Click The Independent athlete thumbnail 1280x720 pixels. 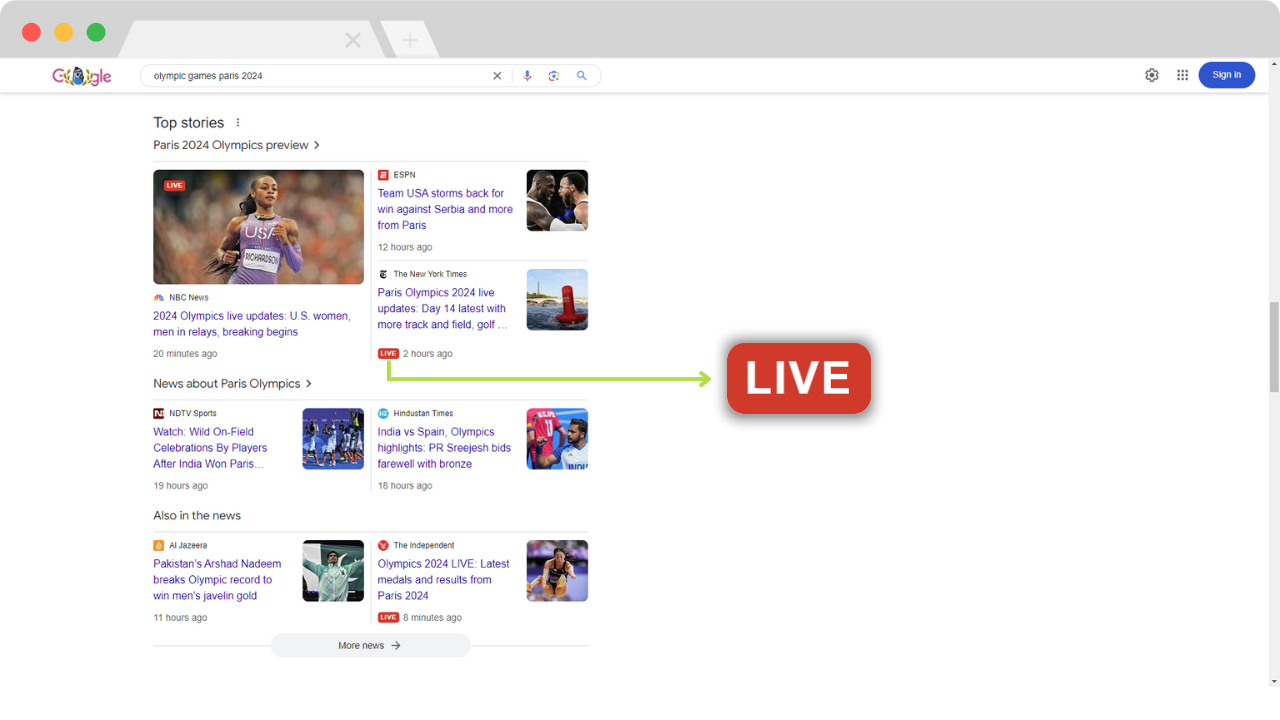tap(557, 571)
